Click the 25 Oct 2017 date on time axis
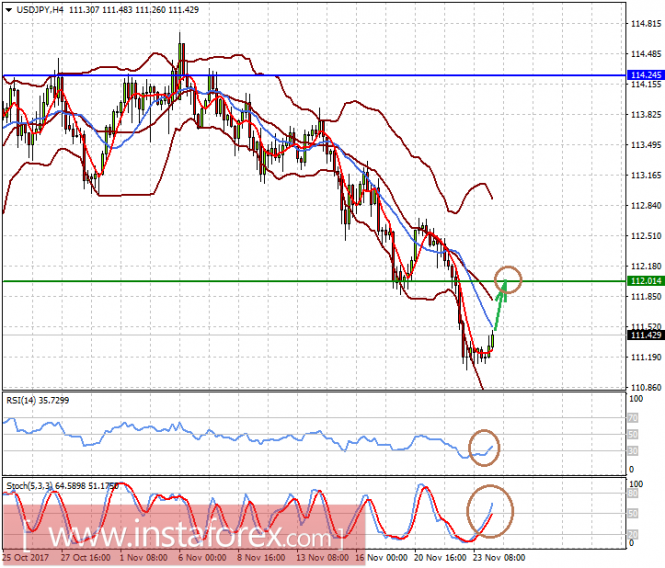Screen dimensions: 665x568 click(25, 558)
